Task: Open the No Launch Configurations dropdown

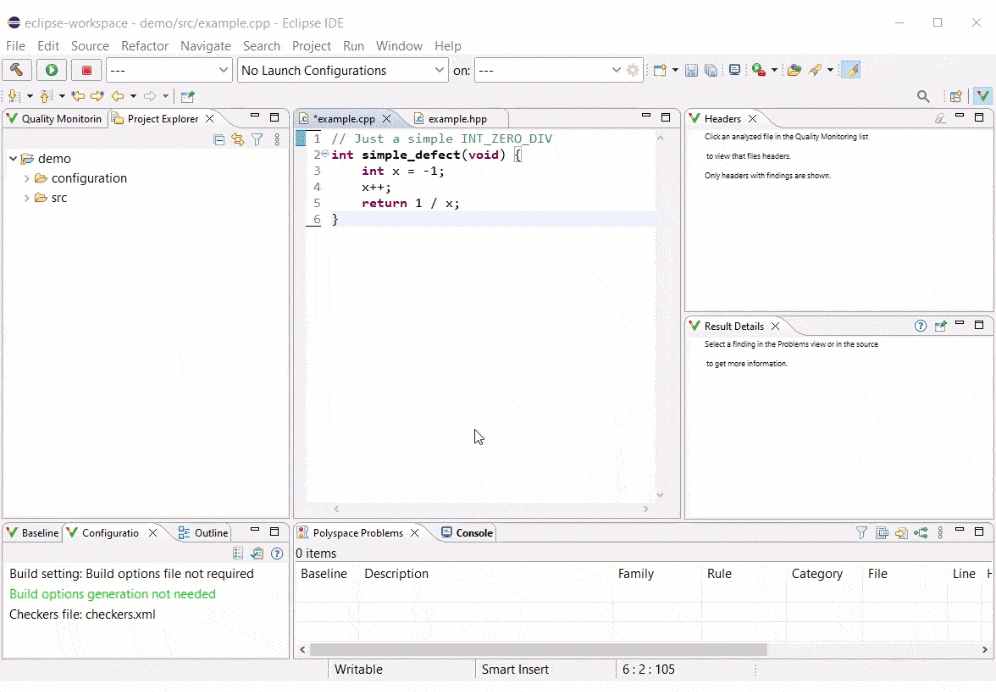Action: [x=440, y=70]
